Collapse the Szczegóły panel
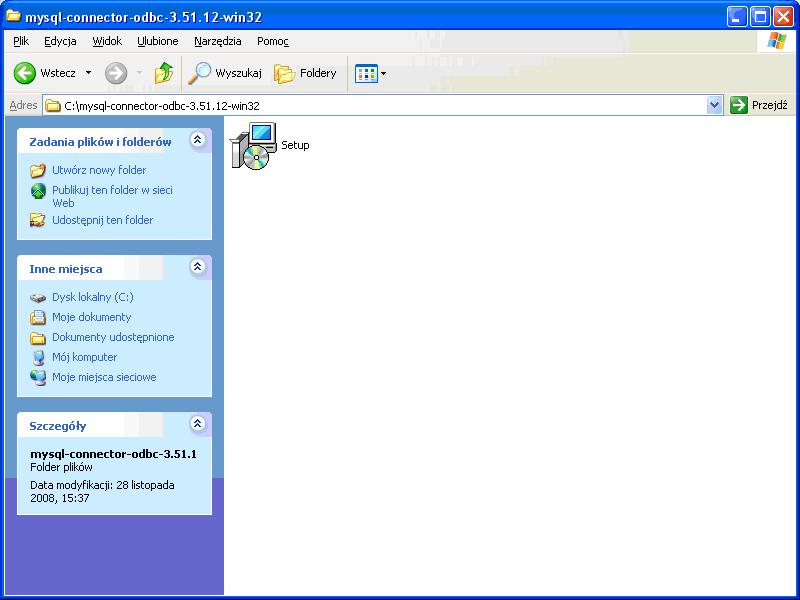 (197, 424)
